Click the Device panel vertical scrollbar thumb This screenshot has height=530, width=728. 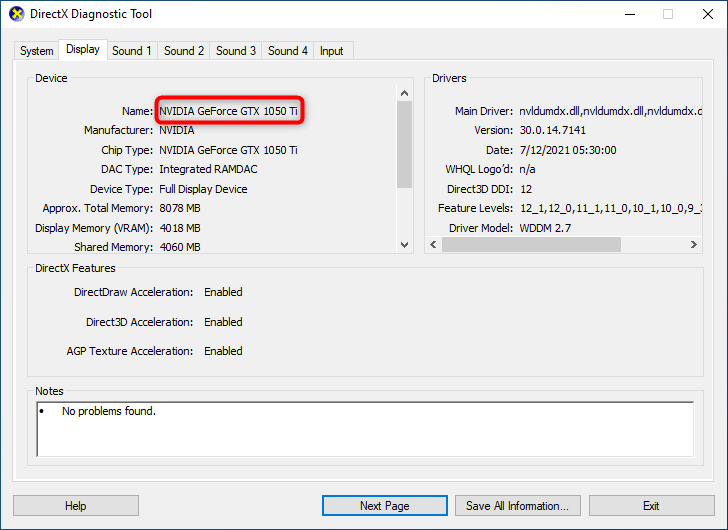click(404, 144)
